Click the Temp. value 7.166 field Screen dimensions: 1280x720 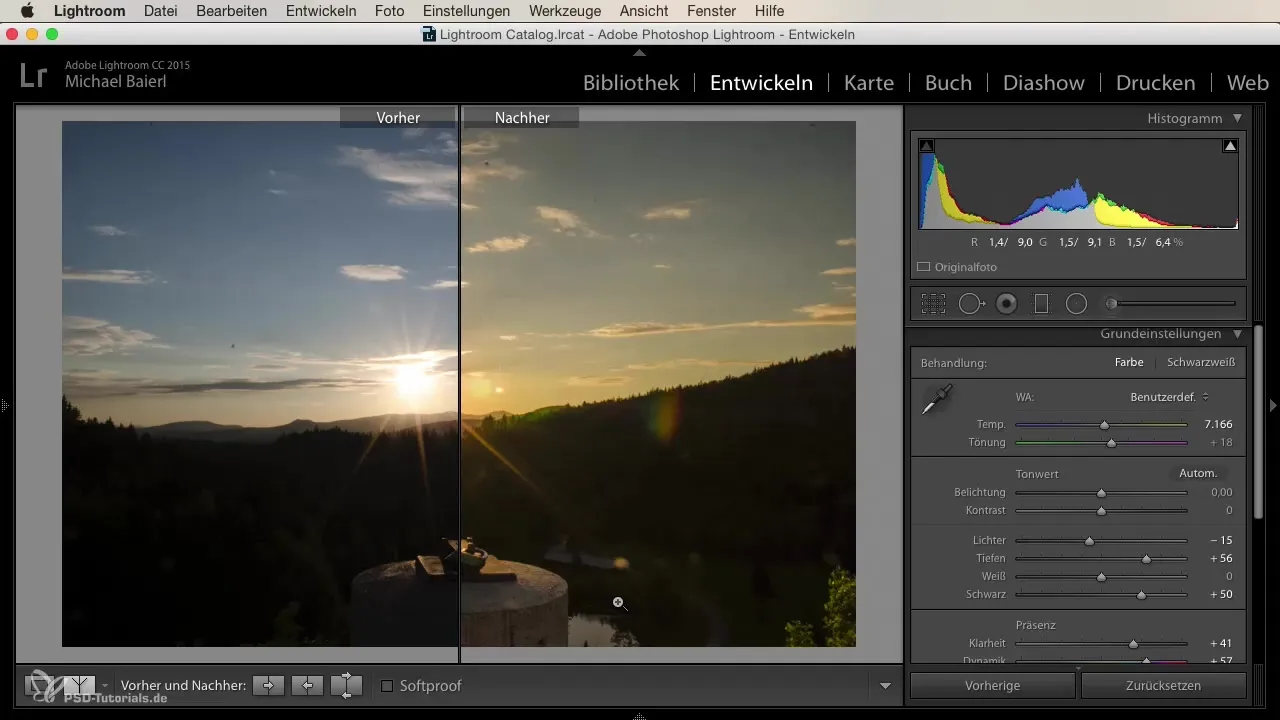pyautogui.click(x=1218, y=425)
